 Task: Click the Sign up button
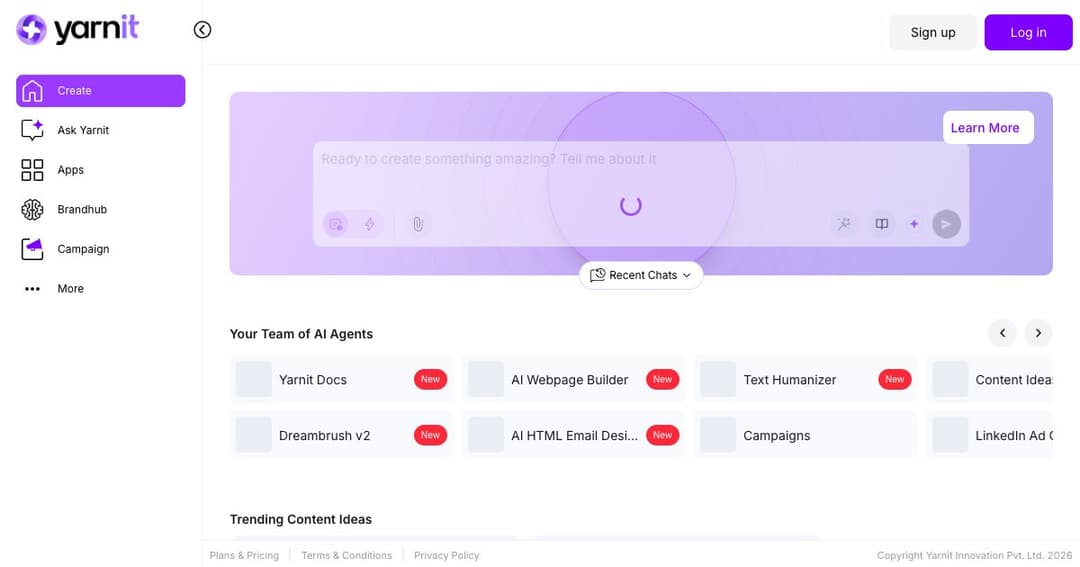pos(933,32)
